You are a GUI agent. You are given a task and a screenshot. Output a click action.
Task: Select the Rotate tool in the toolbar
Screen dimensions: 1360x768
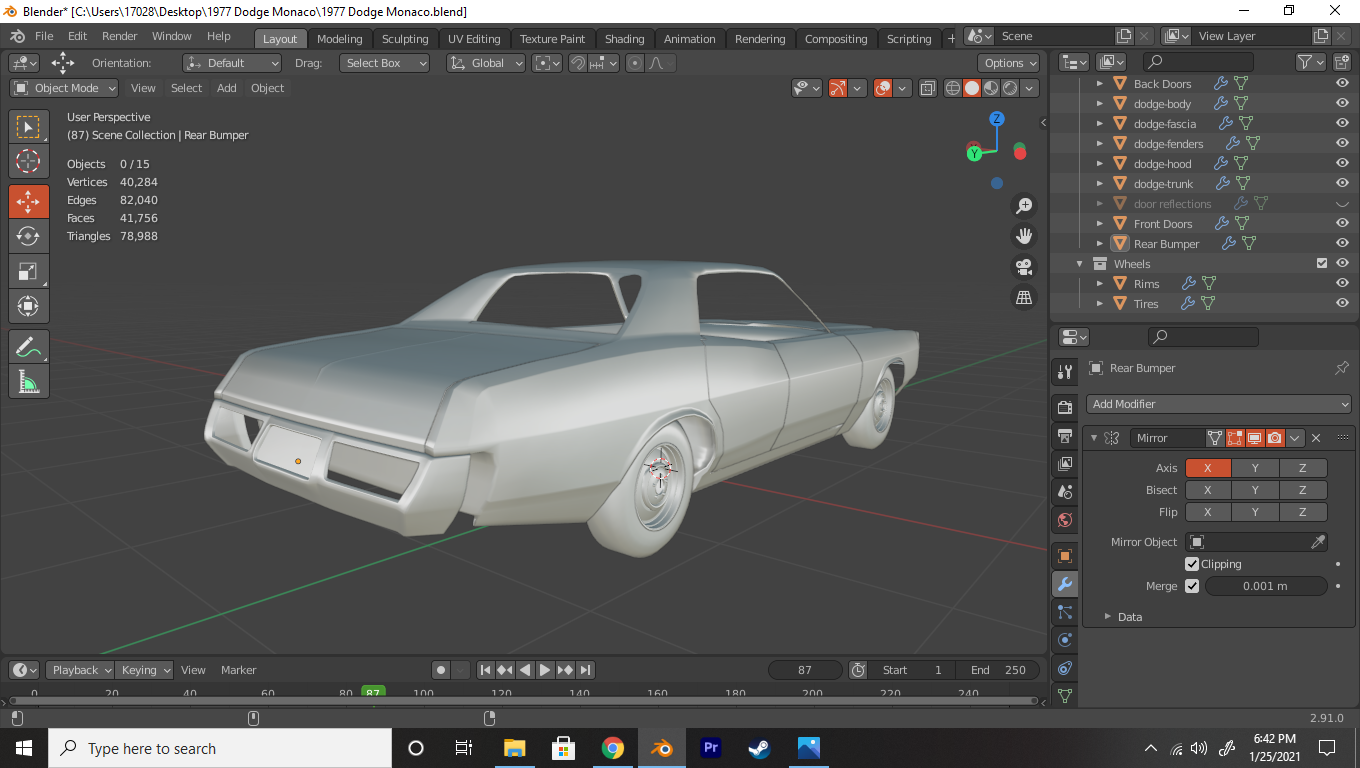[28, 236]
